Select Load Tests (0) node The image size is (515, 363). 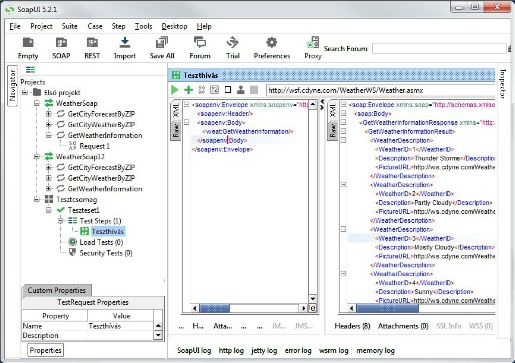pos(101,242)
